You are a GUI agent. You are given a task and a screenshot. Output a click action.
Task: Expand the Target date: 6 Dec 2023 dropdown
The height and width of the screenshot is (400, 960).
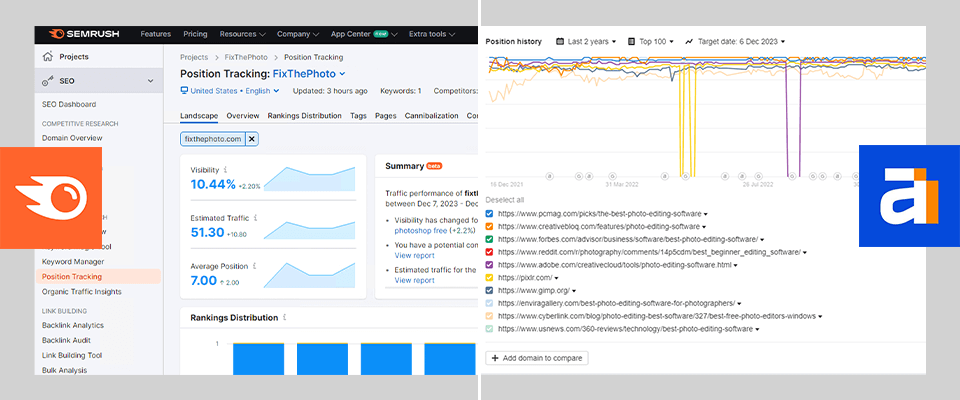(x=734, y=42)
